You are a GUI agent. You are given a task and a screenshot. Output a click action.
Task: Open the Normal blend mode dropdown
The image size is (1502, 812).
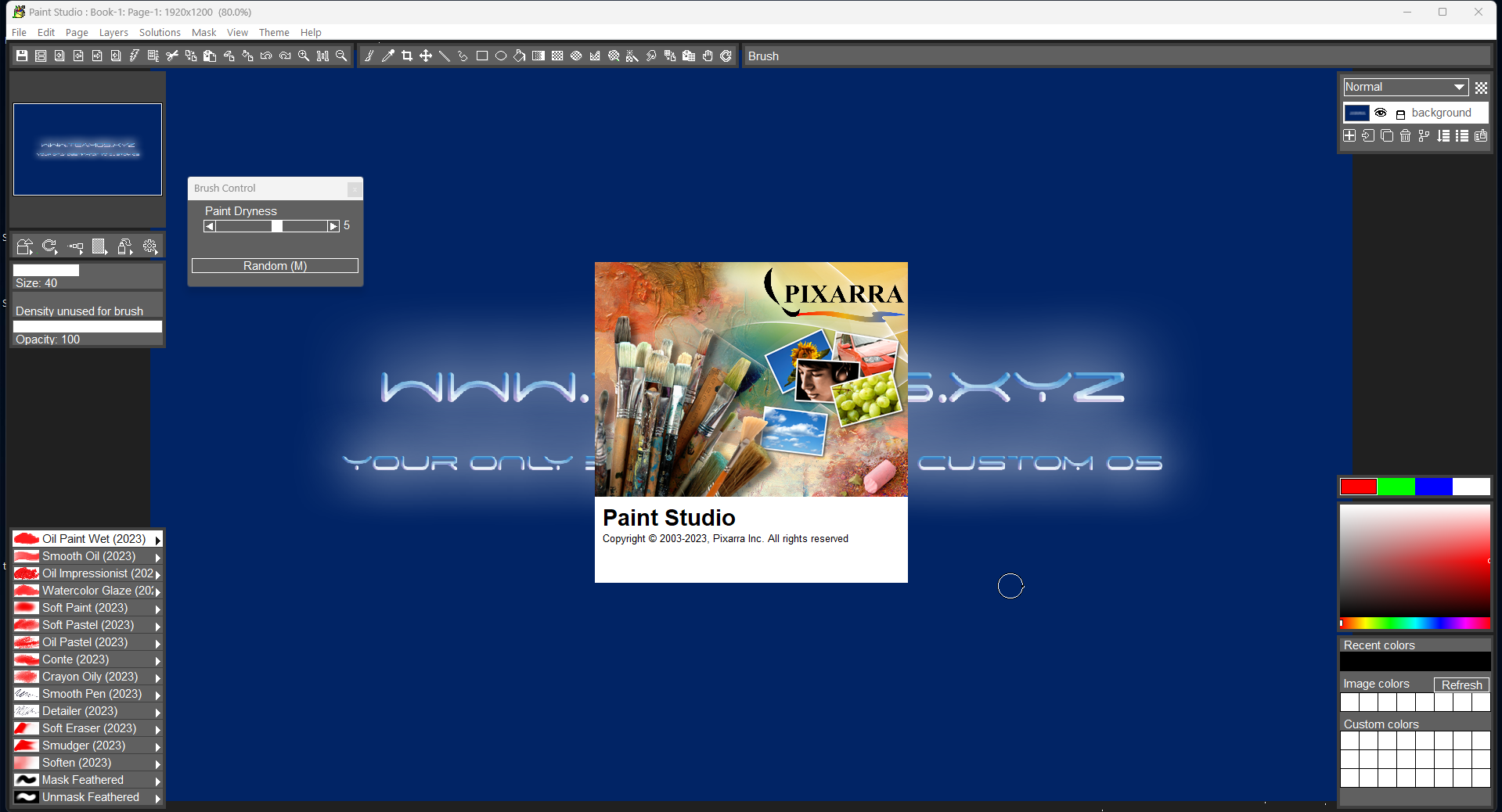pos(1406,87)
